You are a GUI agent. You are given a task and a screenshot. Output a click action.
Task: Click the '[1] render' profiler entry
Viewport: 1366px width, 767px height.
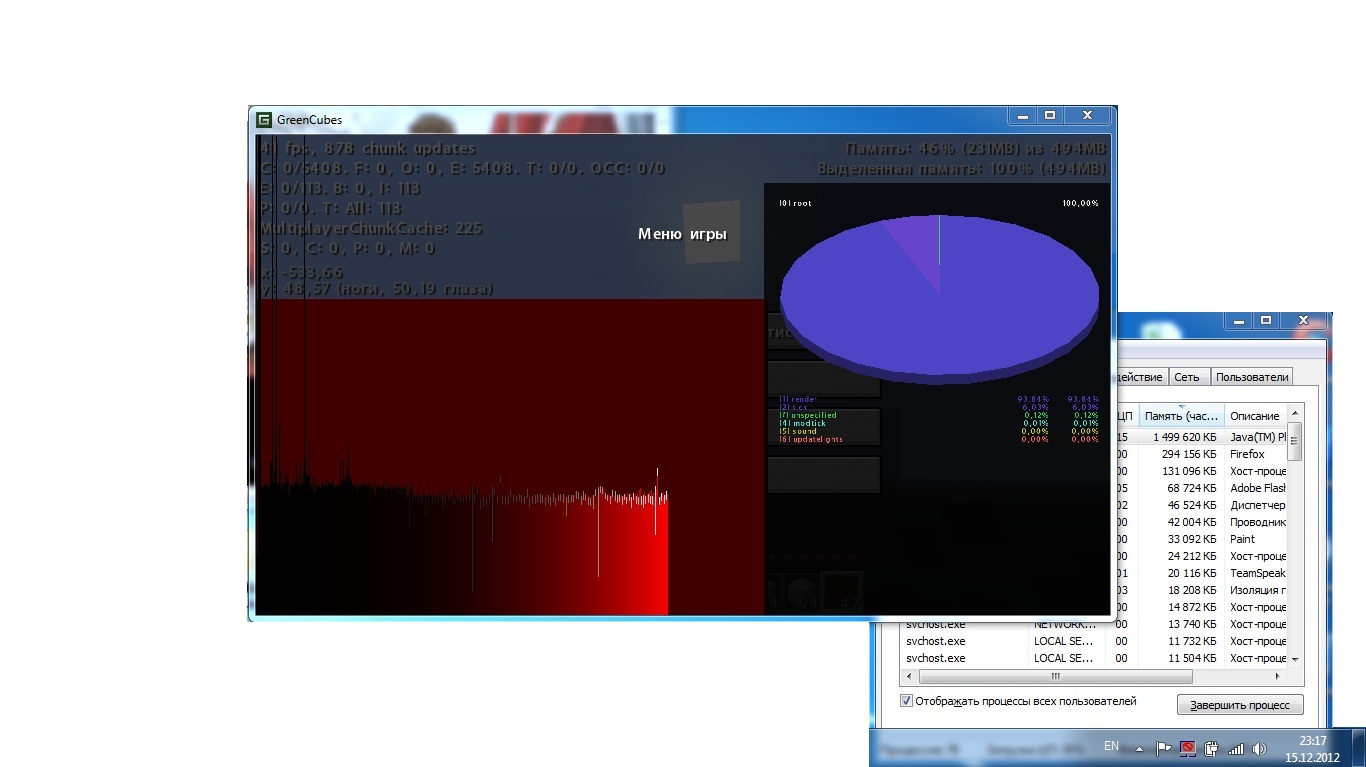click(797, 399)
